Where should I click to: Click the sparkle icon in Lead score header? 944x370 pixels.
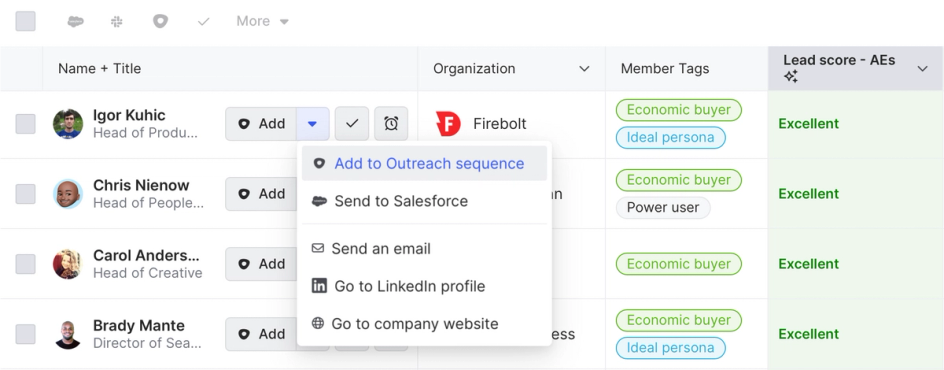pyautogui.click(x=790, y=76)
